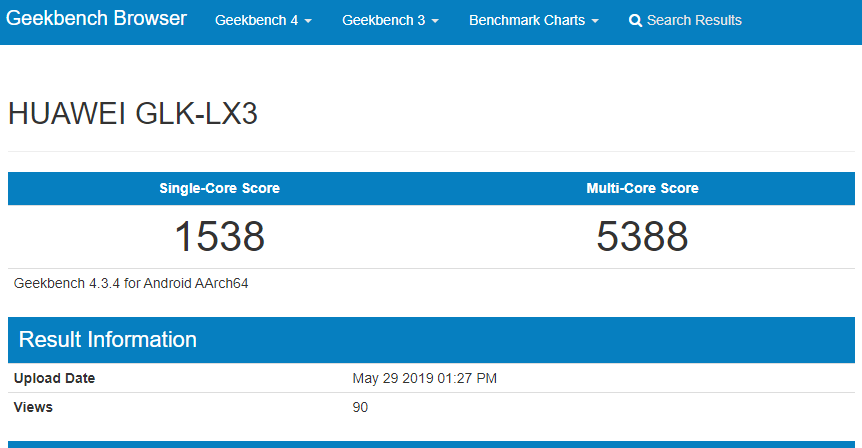Open the Geekbench Browser home link

click(96, 18)
